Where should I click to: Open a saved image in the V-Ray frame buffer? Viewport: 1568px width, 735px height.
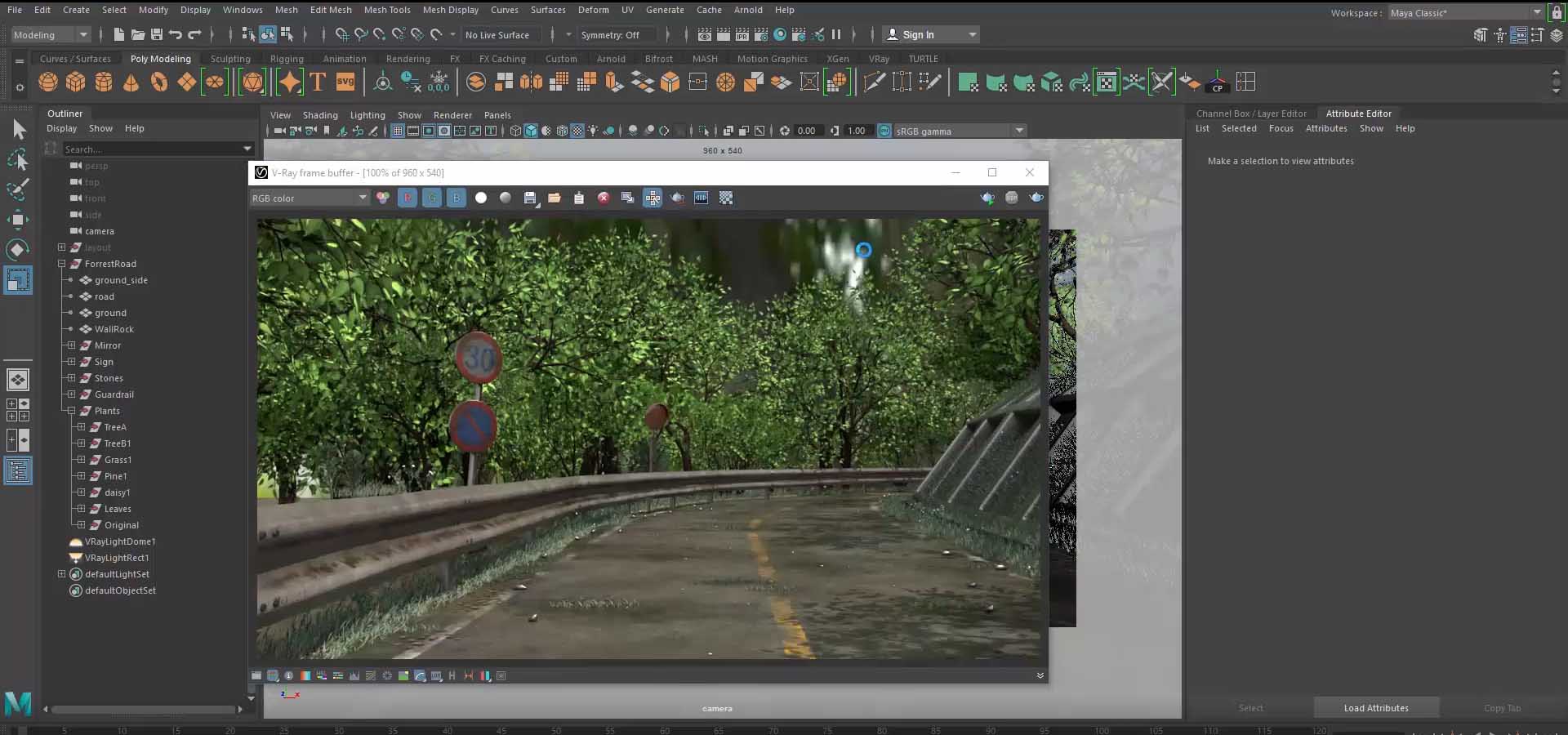coord(555,198)
